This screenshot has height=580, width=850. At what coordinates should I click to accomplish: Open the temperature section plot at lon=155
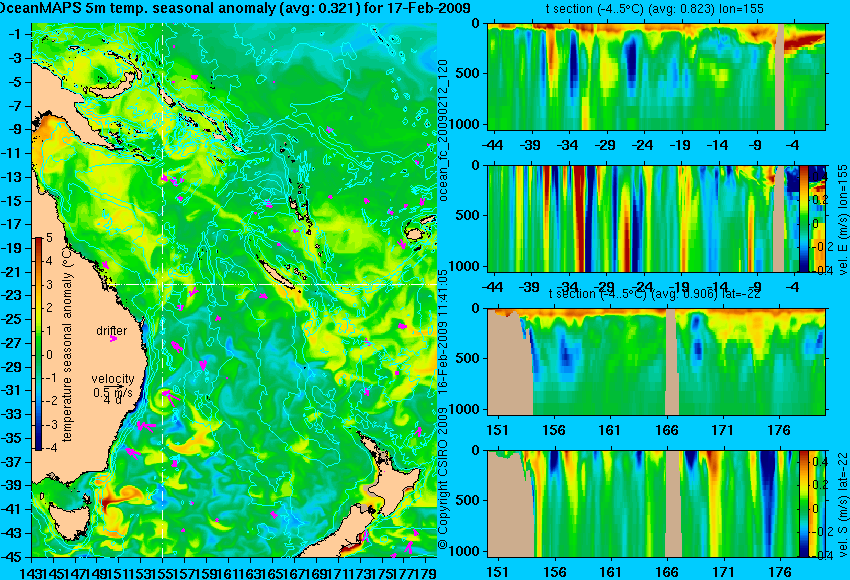point(656,76)
